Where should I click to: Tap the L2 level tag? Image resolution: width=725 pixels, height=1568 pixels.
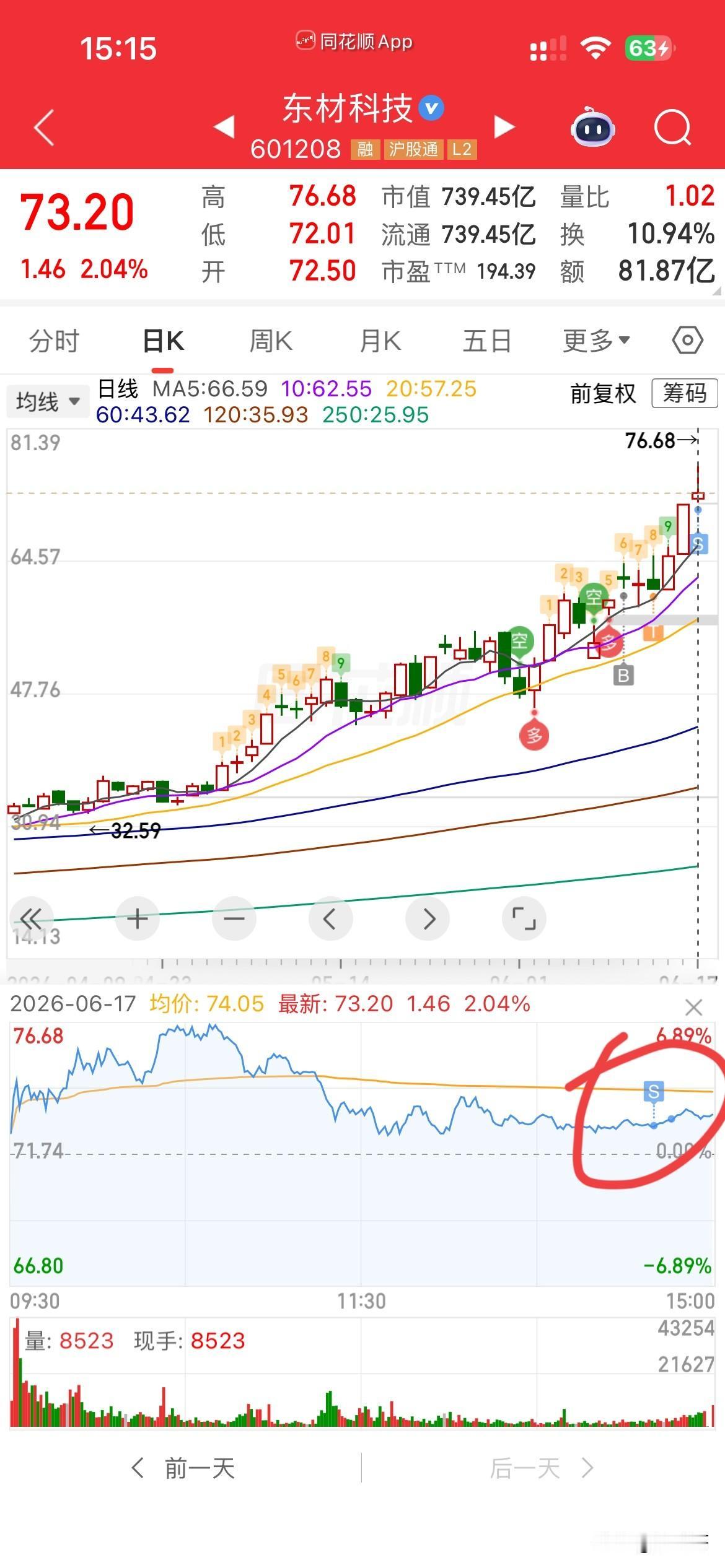(x=462, y=149)
